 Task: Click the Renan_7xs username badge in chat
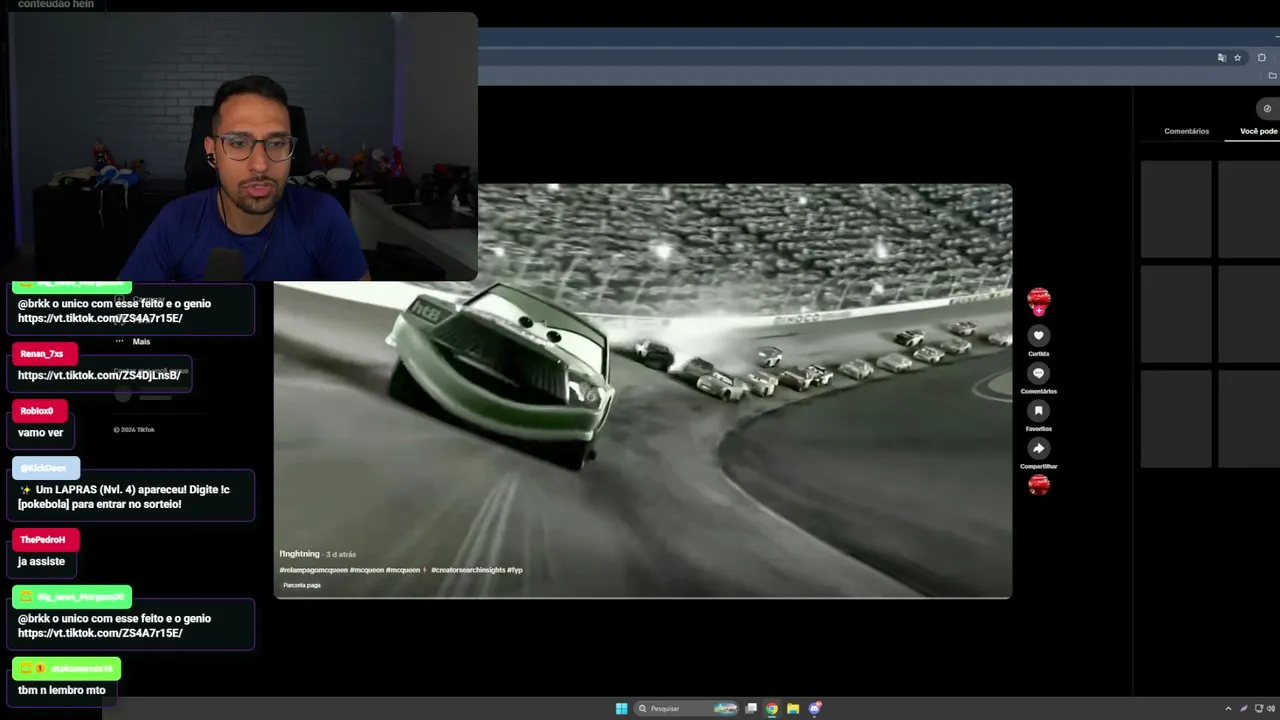click(42, 354)
